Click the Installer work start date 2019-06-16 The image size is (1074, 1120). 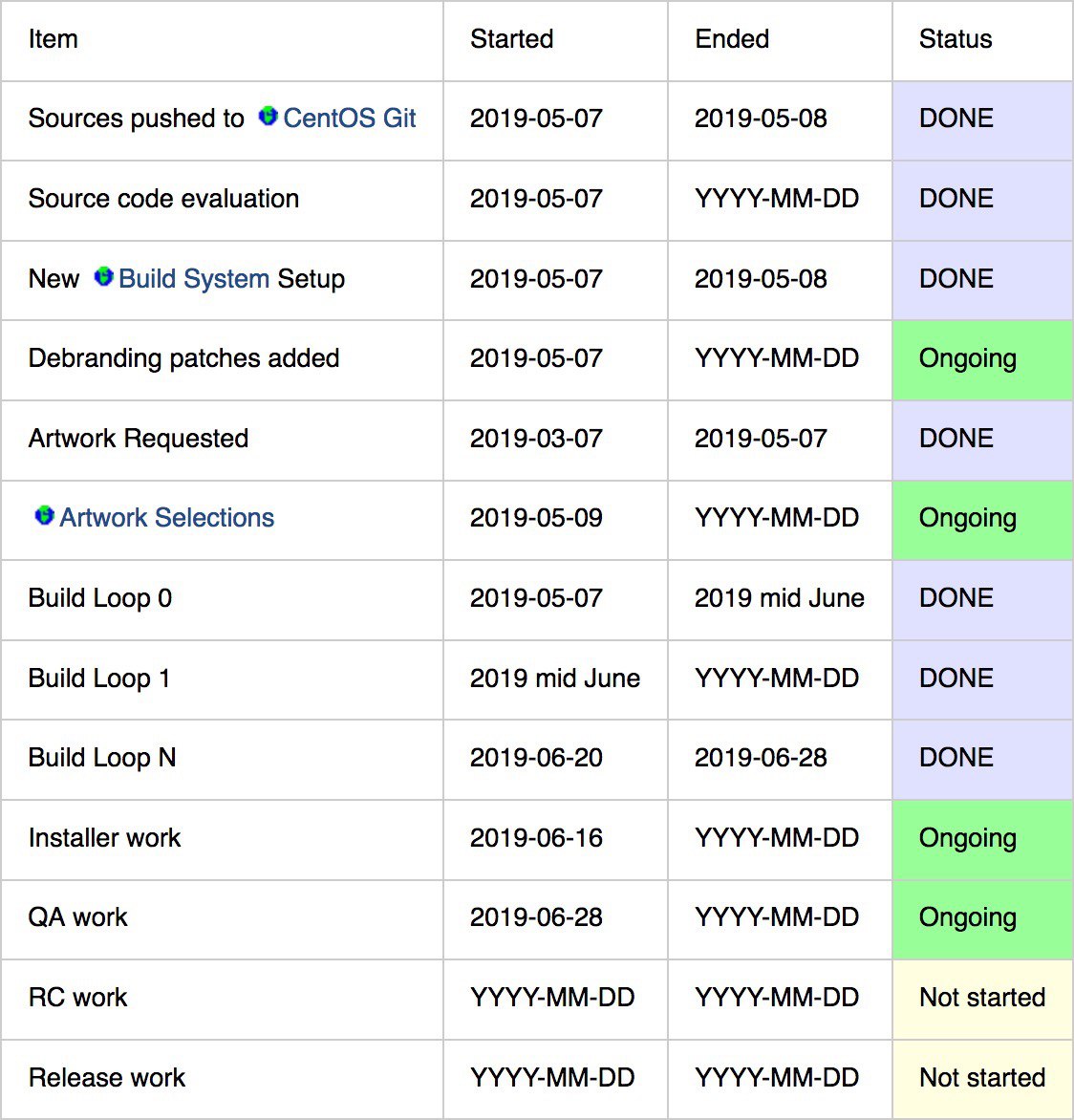(x=536, y=837)
